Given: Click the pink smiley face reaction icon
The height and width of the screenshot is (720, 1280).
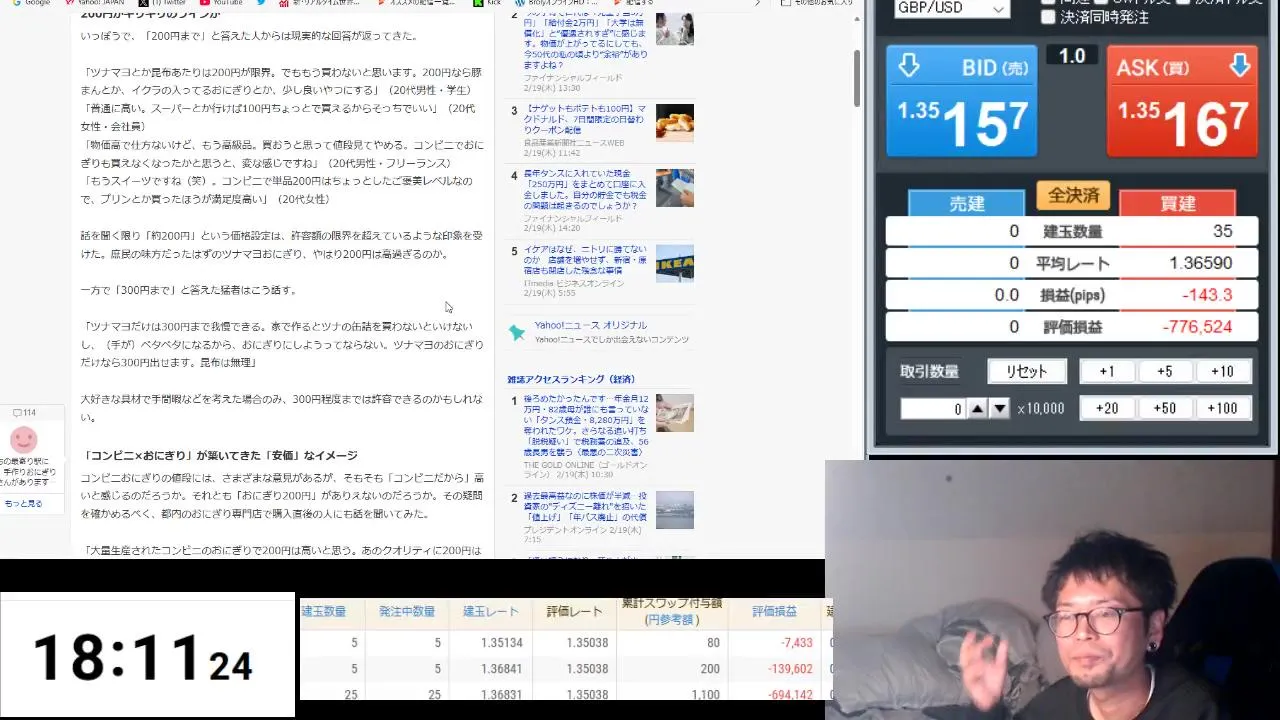Looking at the screenshot, I should (23, 439).
